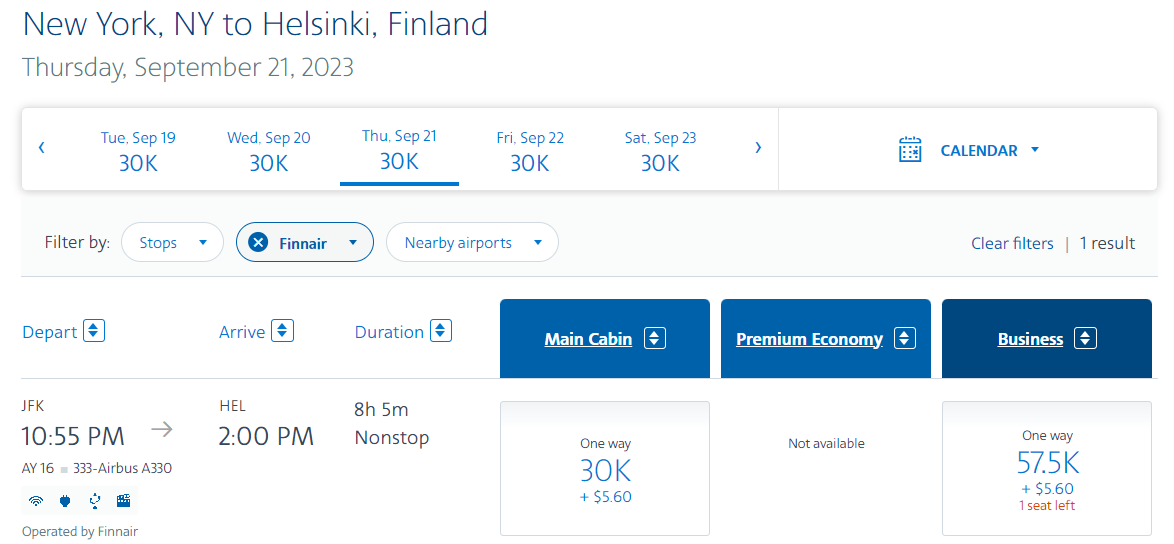This screenshot has width=1174, height=544.
Task: Switch to Wed, Sep 20 date tab
Action: 269,150
